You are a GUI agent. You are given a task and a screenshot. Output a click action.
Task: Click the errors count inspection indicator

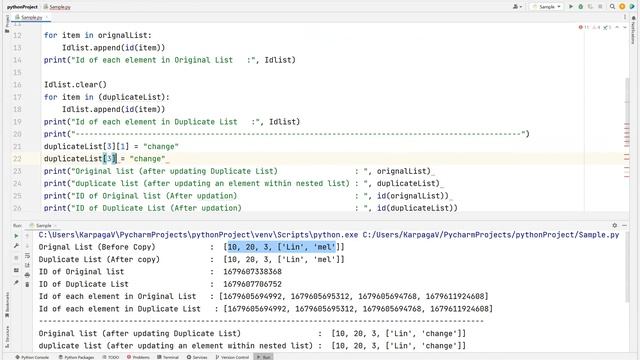584,27
